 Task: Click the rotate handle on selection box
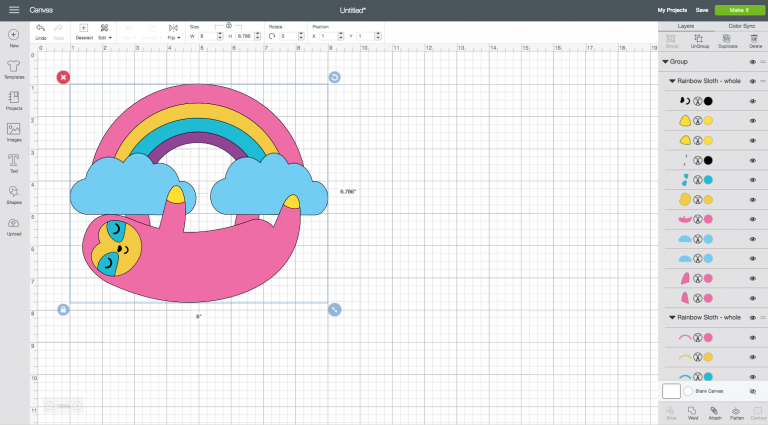(335, 77)
